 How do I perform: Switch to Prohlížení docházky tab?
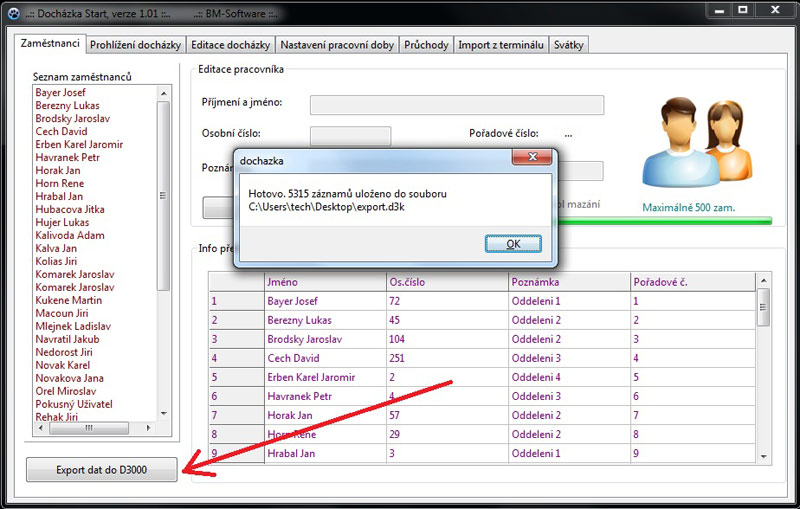tap(135, 45)
